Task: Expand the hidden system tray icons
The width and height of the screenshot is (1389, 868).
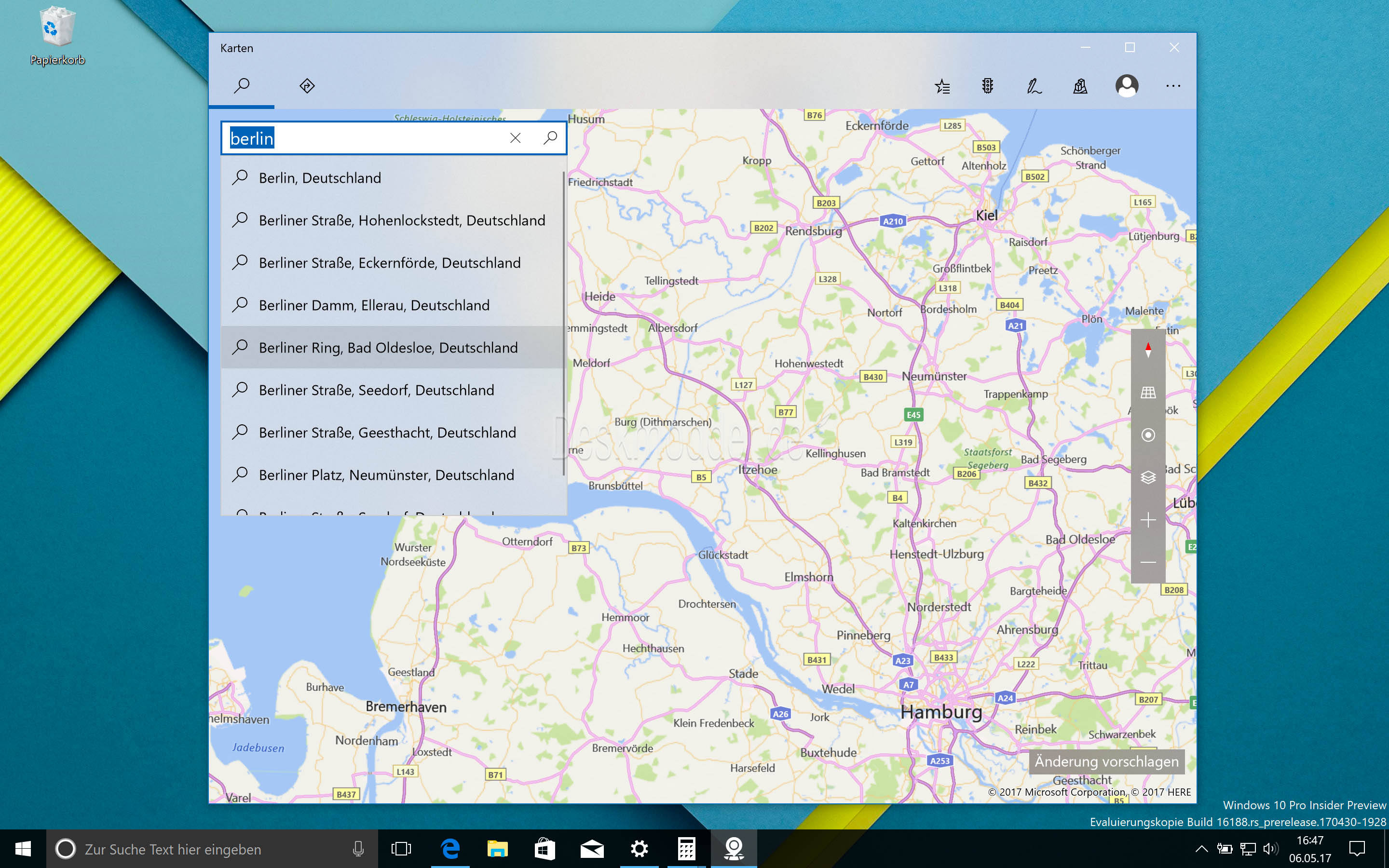Action: (x=1201, y=849)
